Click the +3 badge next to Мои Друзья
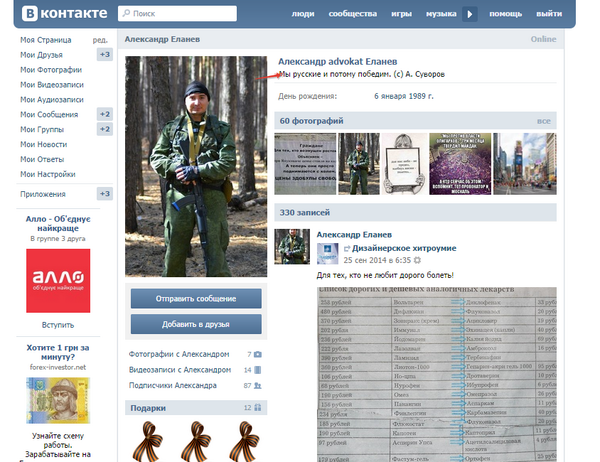600x462 pixels. (104, 54)
